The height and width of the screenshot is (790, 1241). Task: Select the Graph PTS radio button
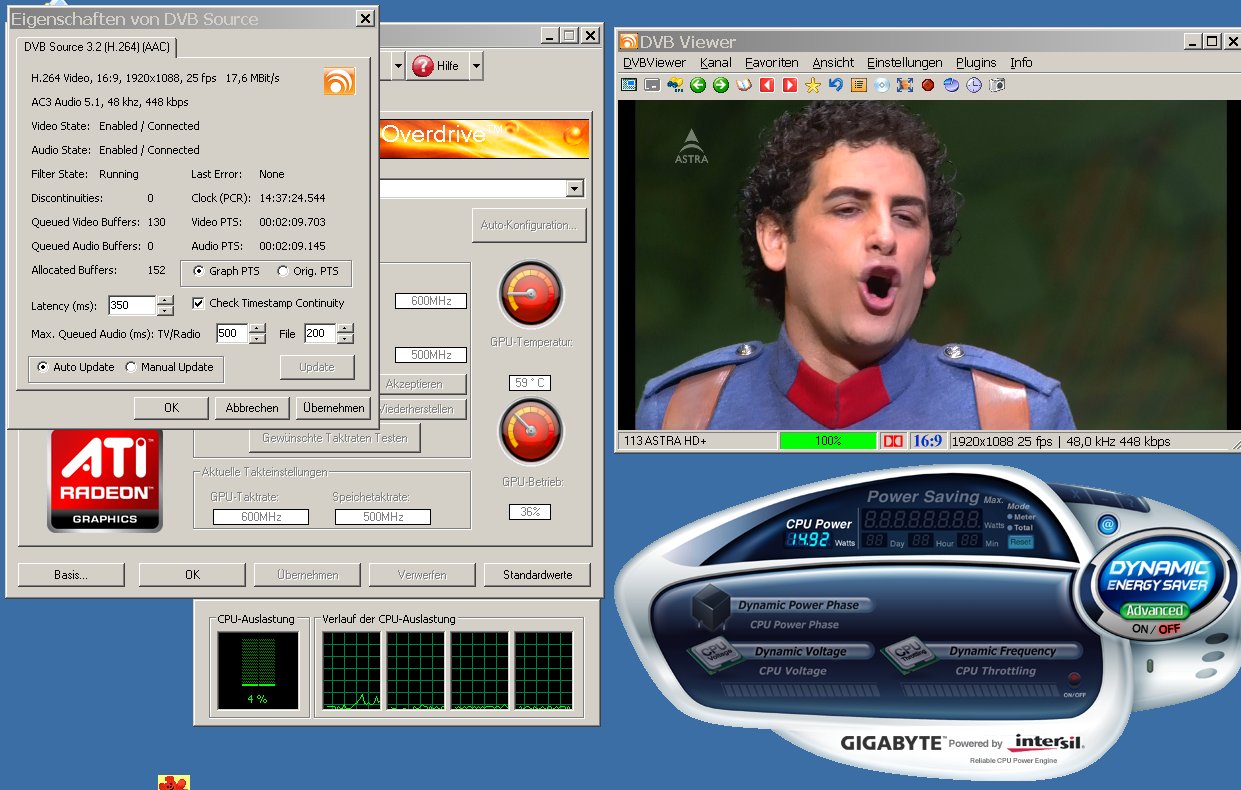pyautogui.click(x=198, y=271)
